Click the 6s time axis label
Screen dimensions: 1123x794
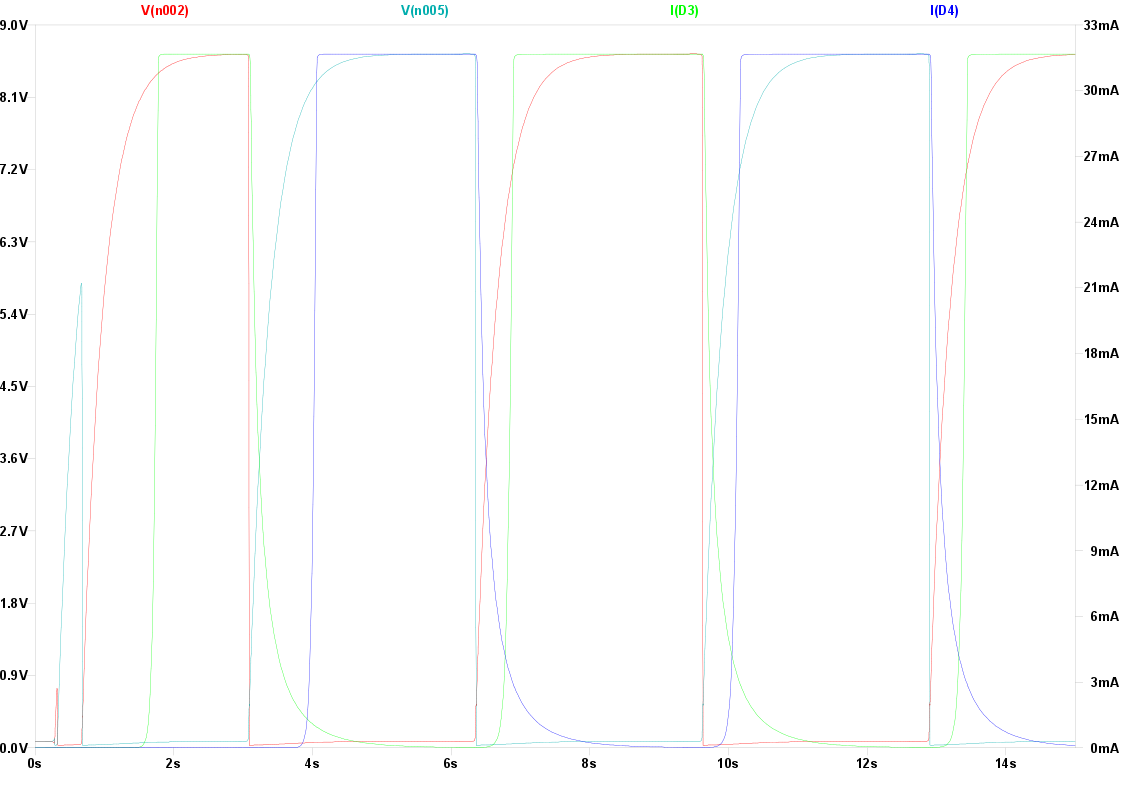pyautogui.click(x=450, y=764)
